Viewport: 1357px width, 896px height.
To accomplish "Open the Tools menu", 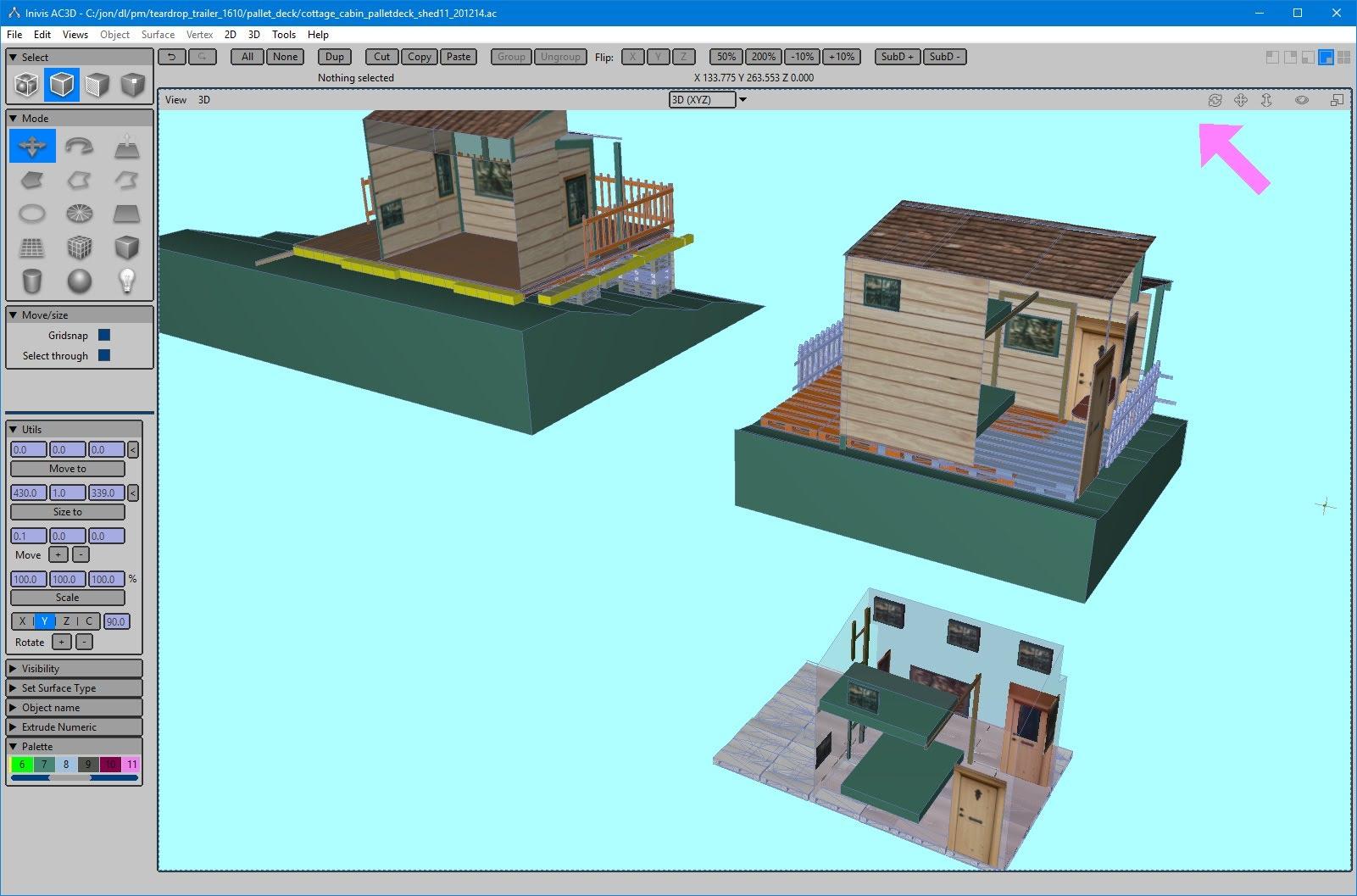I will (283, 35).
